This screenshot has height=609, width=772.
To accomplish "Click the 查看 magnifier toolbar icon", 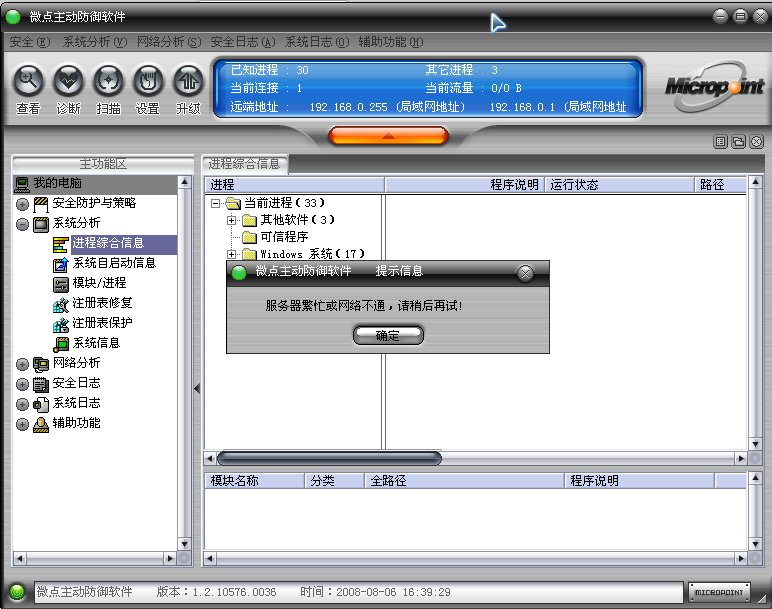I will click(x=28, y=79).
